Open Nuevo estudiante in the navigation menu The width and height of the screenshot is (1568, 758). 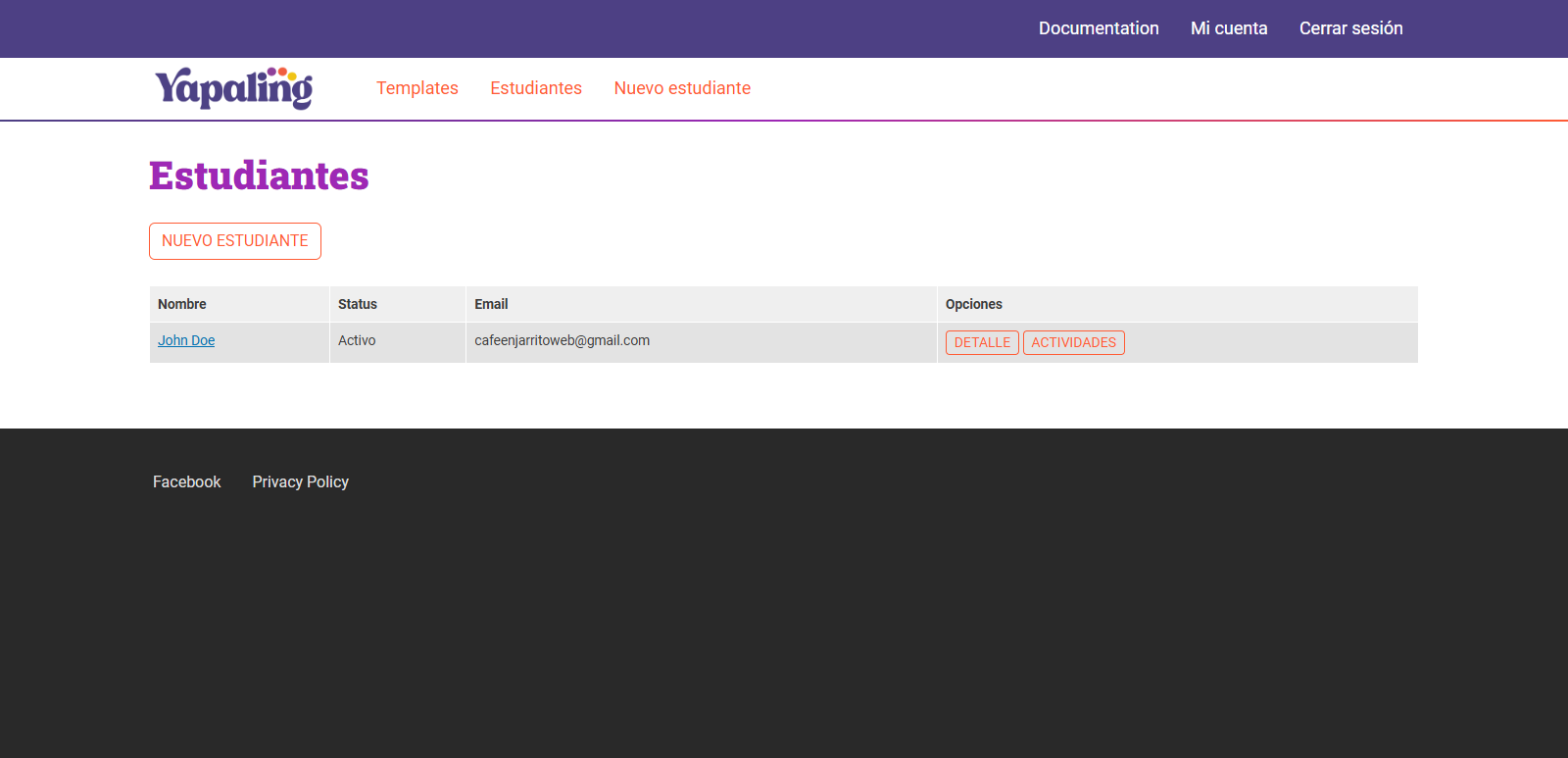tap(682, 88)
